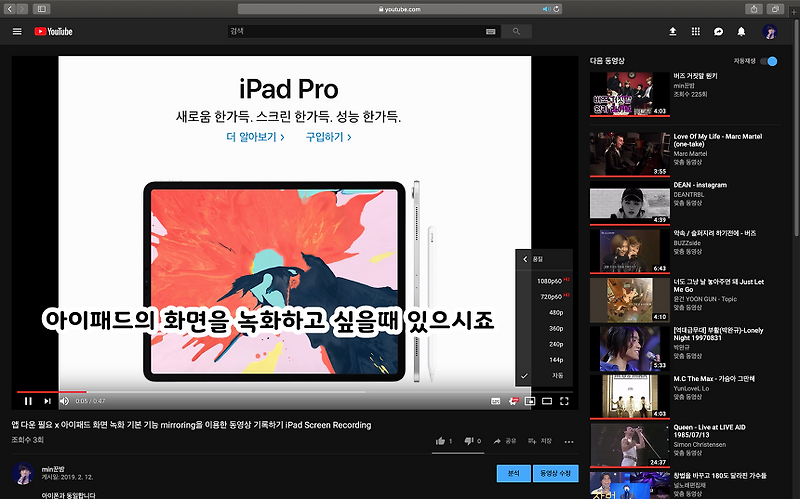Show all Safari tabs overview
The height and width of the screenshot is (499, 800).
pyautogui.click(x=775, y=9)
